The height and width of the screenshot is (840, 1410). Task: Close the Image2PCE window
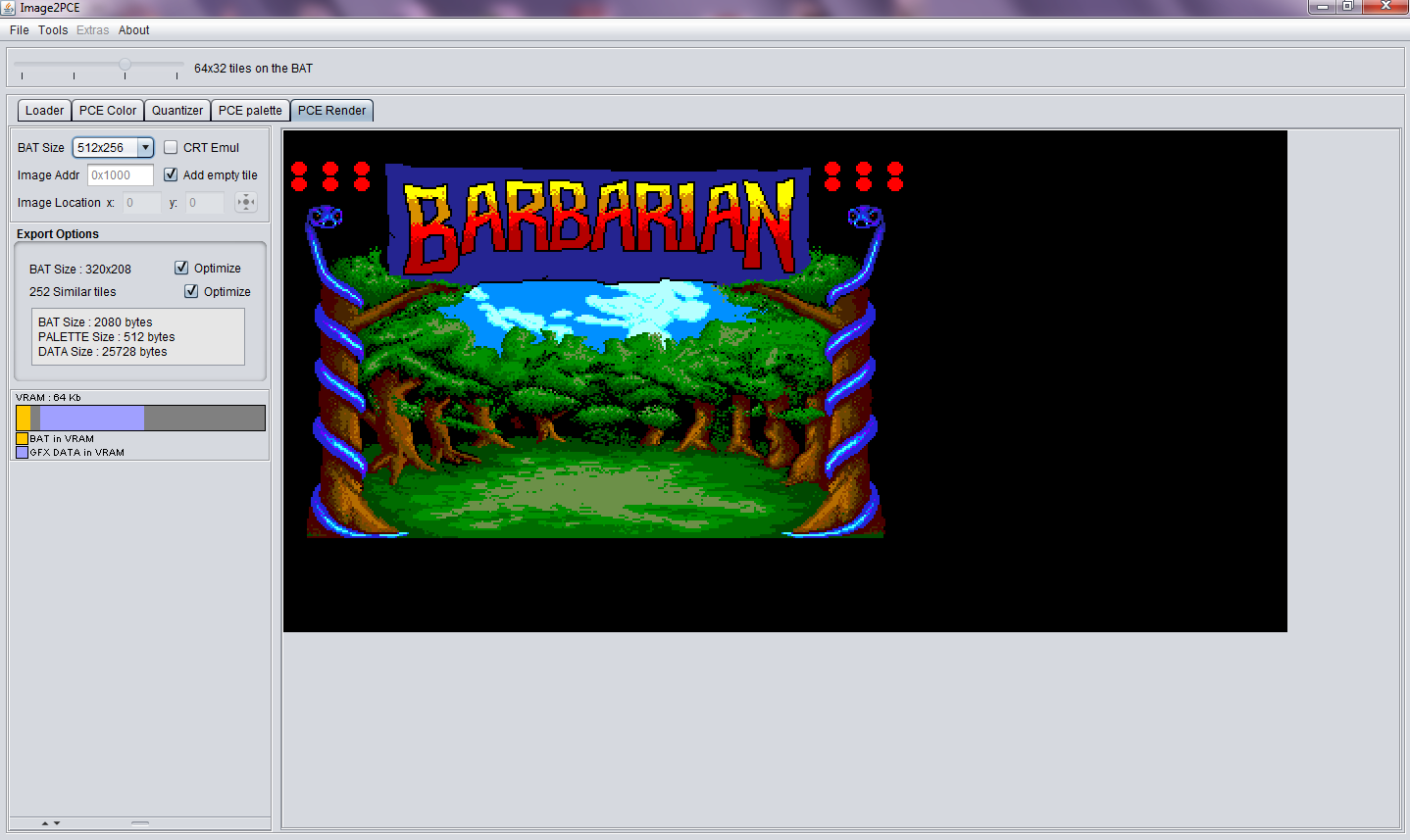tap(1385, 7)
